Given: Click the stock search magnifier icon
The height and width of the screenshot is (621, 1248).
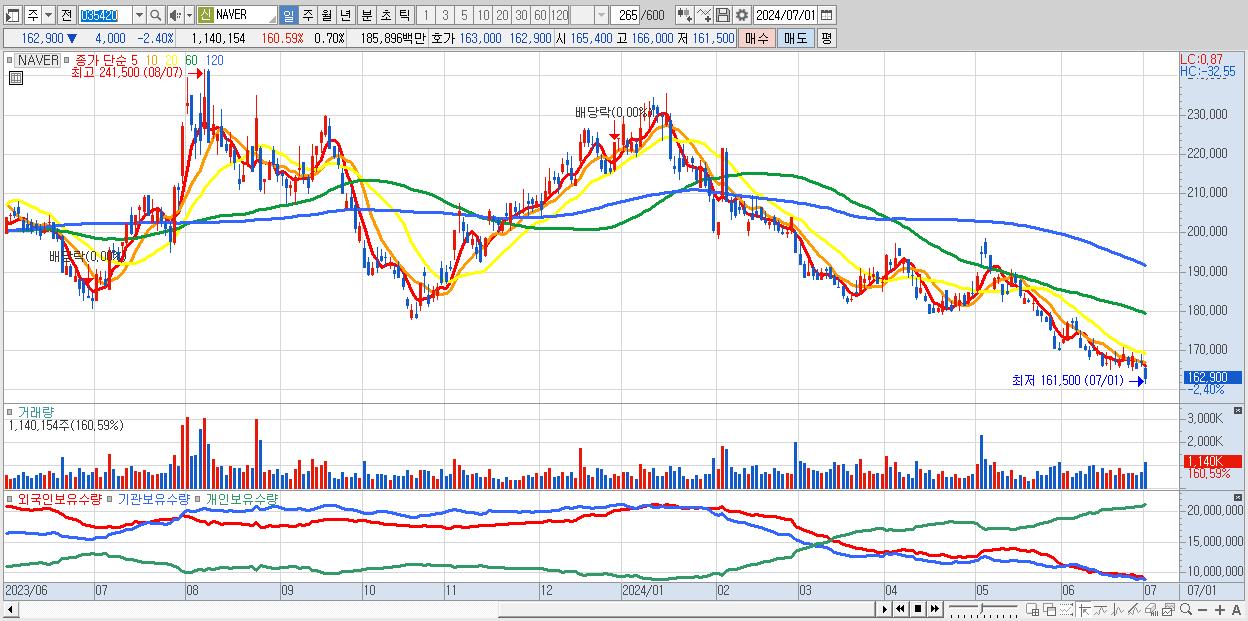Looking at the screenshot, I should [x=156, y=15].
